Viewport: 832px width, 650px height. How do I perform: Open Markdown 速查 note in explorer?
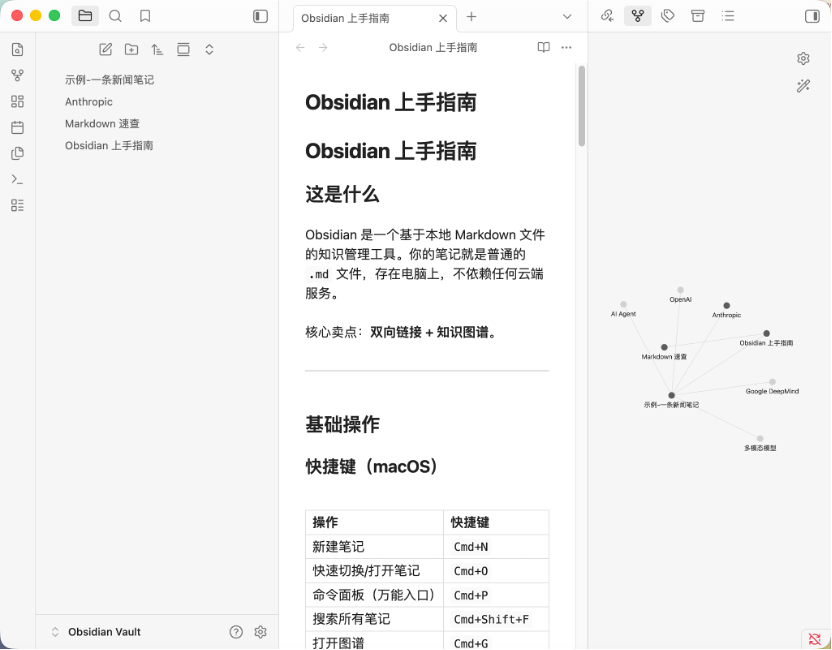[x=102, y=124]
